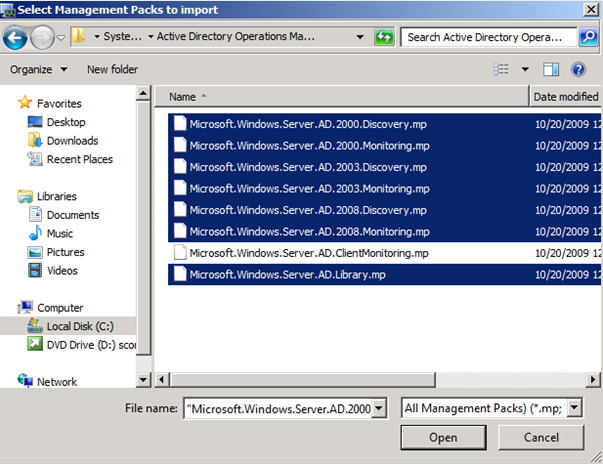Sort by Date modified column header
603x464 pixels.
(x=565, y=96)
